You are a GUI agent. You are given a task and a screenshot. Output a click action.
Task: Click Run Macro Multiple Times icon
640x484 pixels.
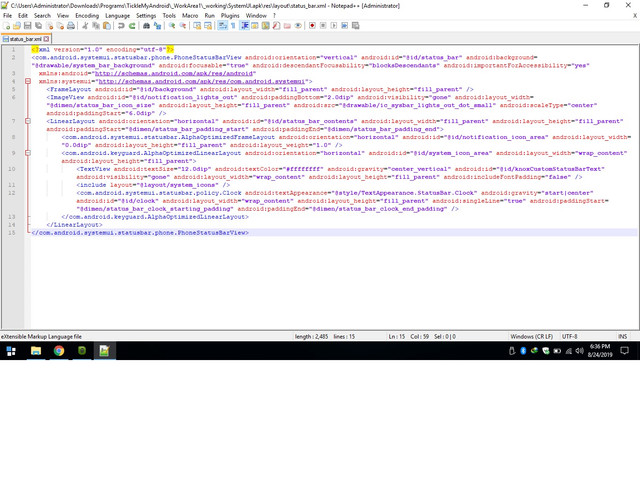coord(345,26)
